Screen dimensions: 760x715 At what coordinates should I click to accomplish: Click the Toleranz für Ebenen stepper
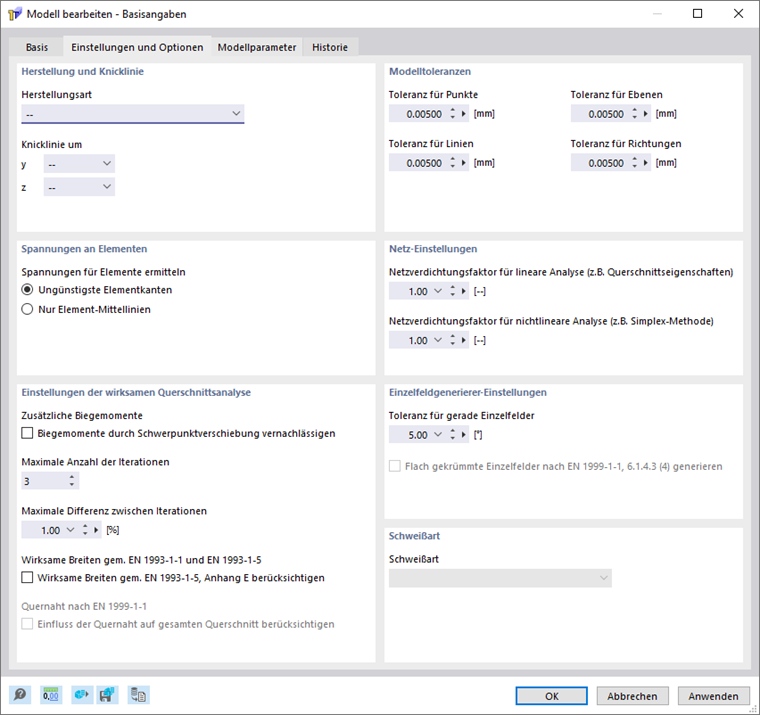635,114
